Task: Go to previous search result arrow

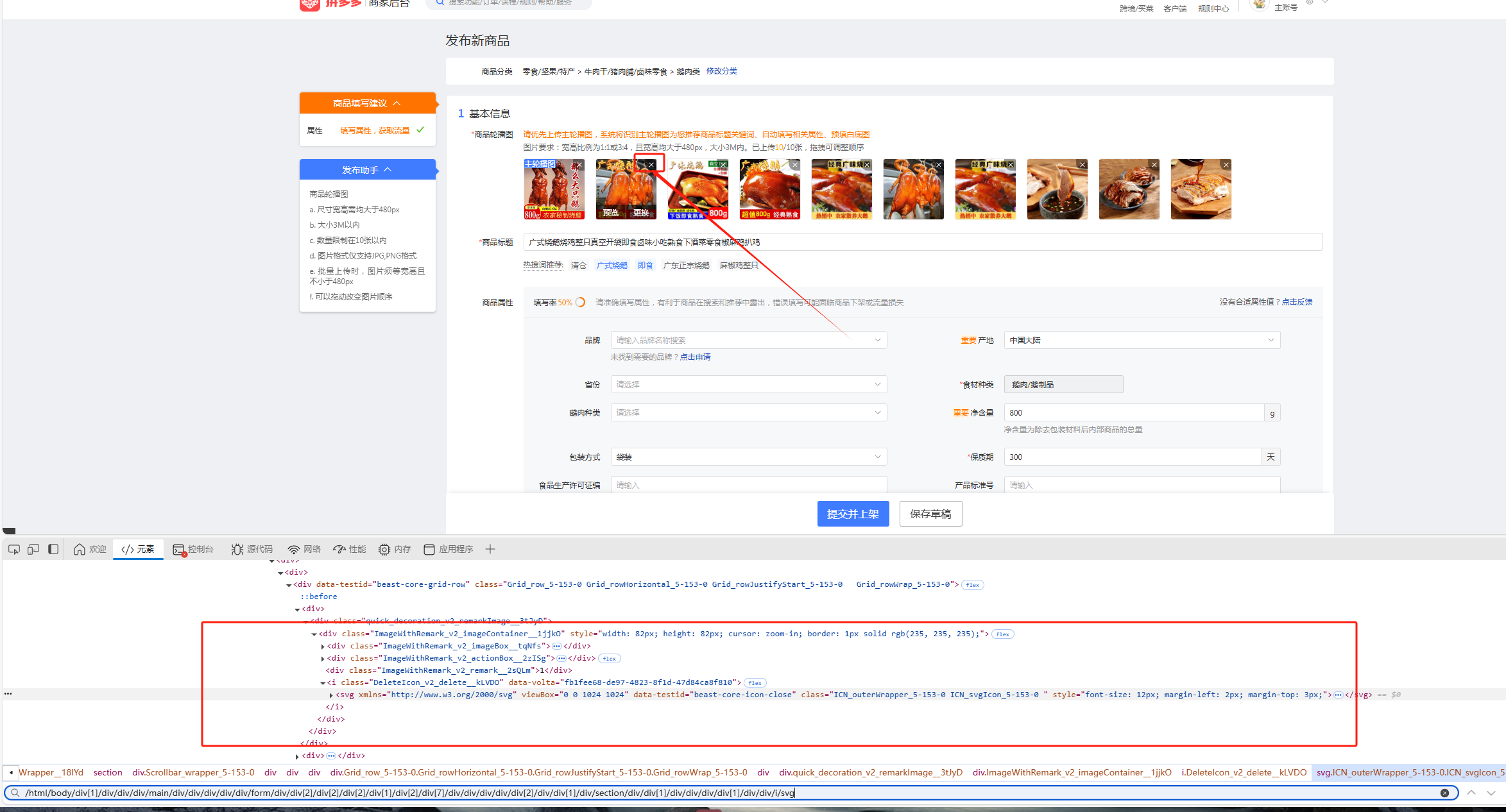Action: [1471, 793]
